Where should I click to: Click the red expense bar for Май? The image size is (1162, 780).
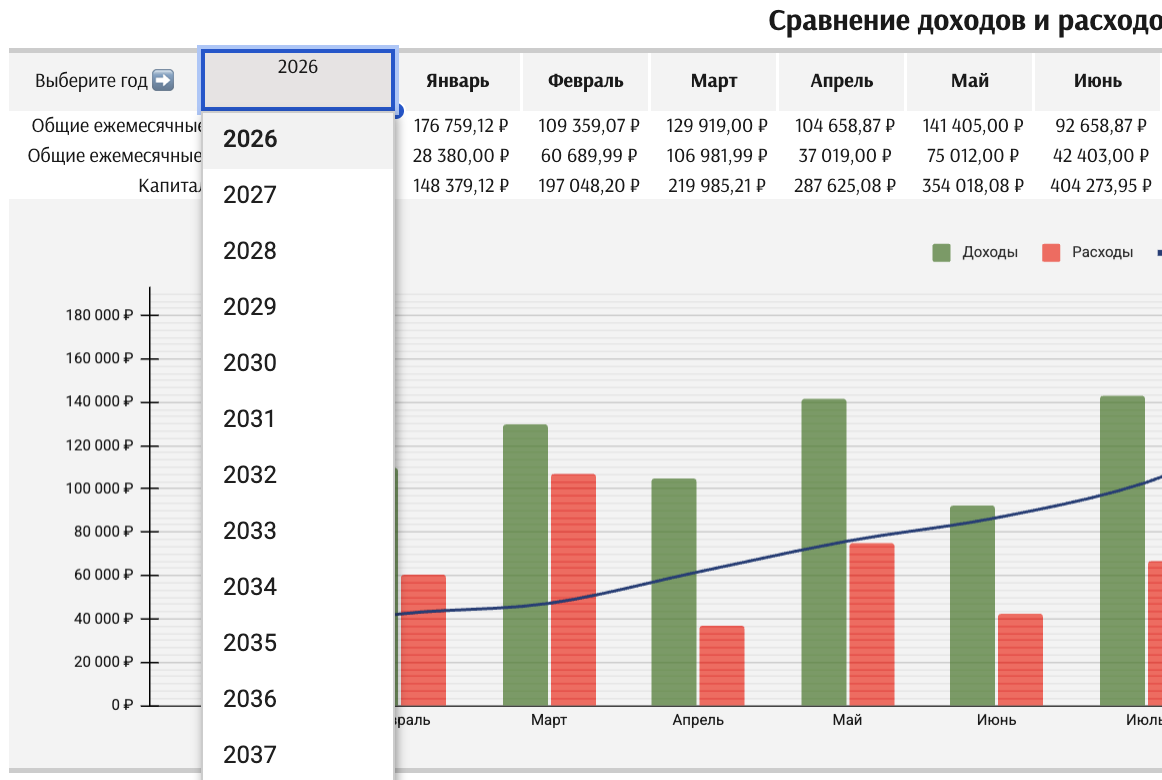pyautogui.click(x=872, y=624)
